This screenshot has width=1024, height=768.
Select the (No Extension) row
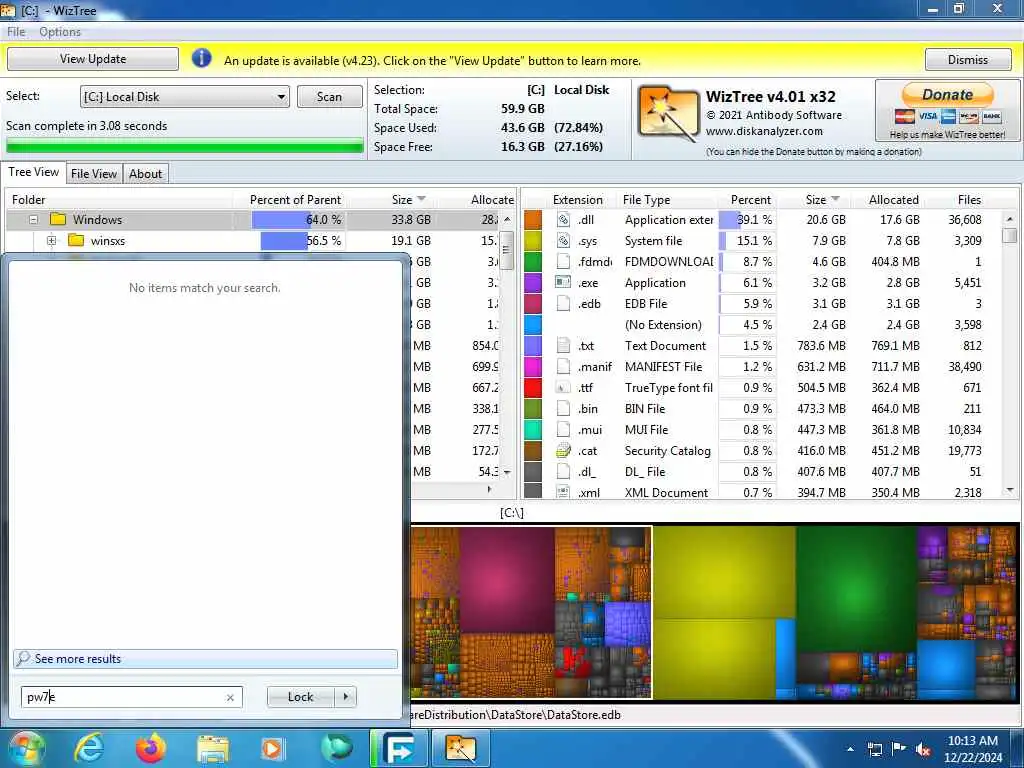(x=761, y=325)
